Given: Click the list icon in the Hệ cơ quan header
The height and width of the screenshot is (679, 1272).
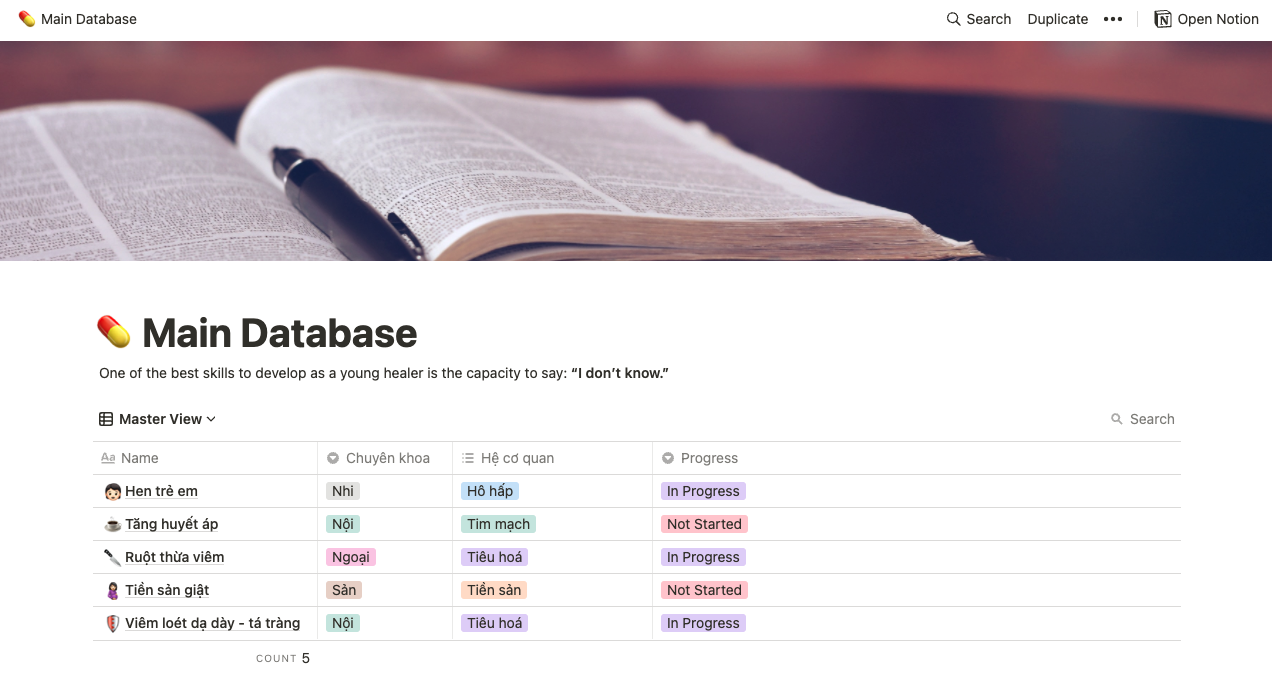Looking at the screenshot, I should pos(468,457).
